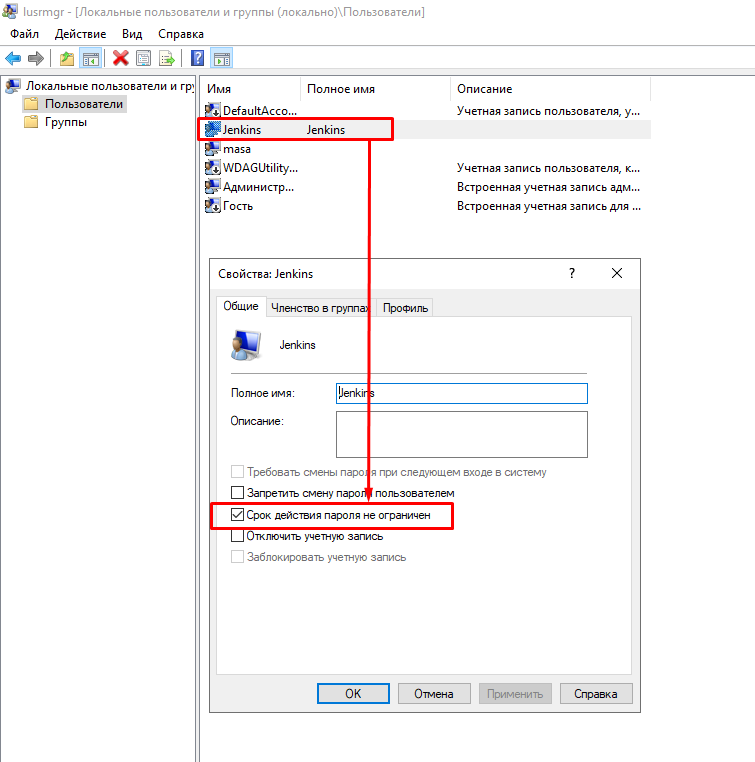The height and width of the screenshot is (762, 755).
Task: Select the masa user account
Action: [x=237, y=149]
